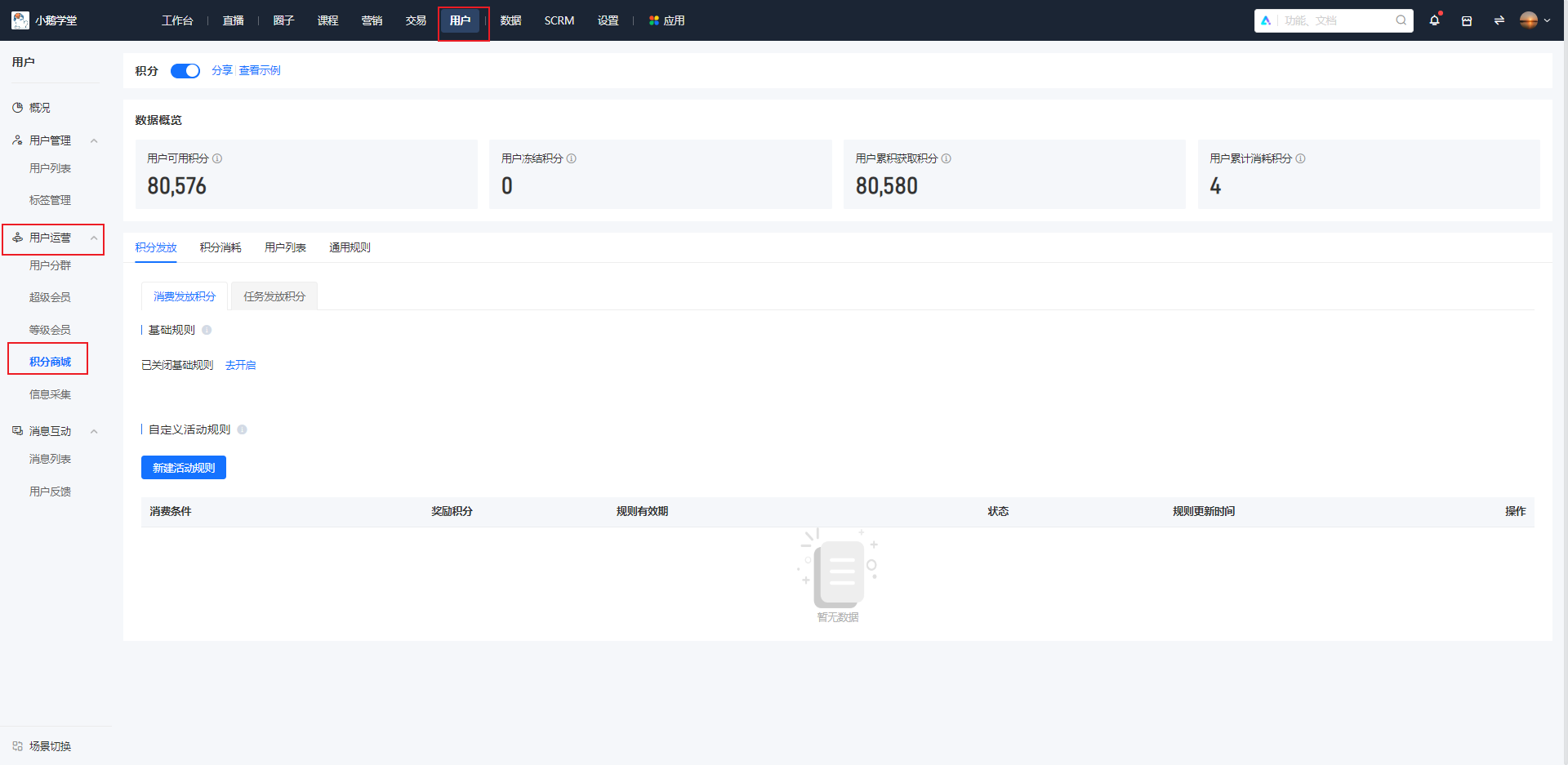Collapse the 消息互动 sidebar section
The image size is (1568, 765).
pyautogui.click(x=94, y=431)
